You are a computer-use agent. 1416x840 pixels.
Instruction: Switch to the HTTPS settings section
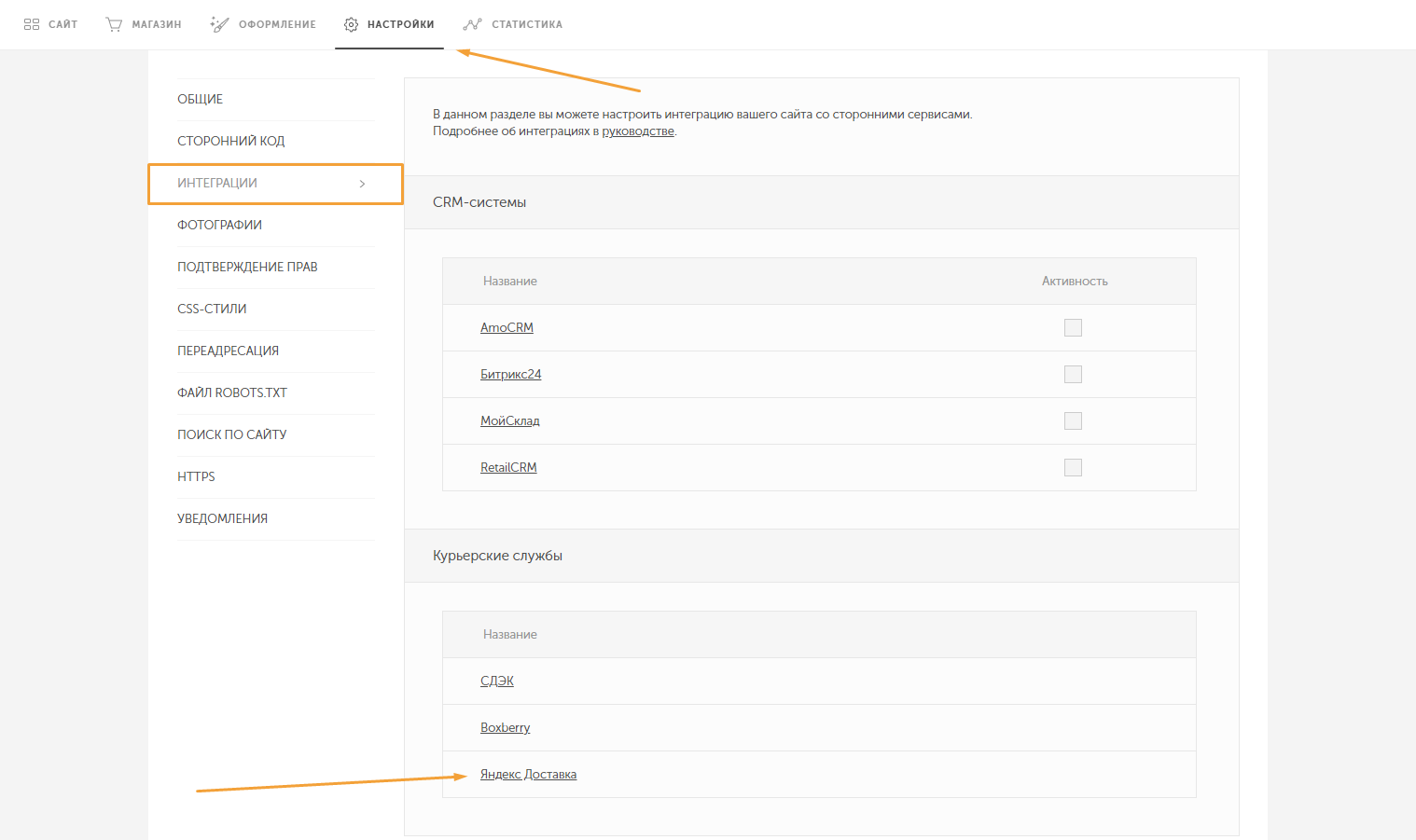(x=196, y=476)
